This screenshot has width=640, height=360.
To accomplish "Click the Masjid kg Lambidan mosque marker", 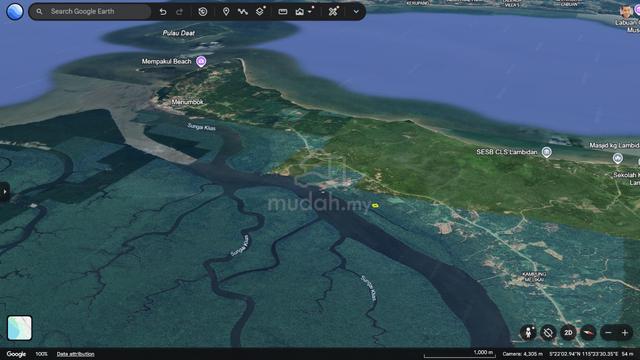I will [x=618, y=158].
